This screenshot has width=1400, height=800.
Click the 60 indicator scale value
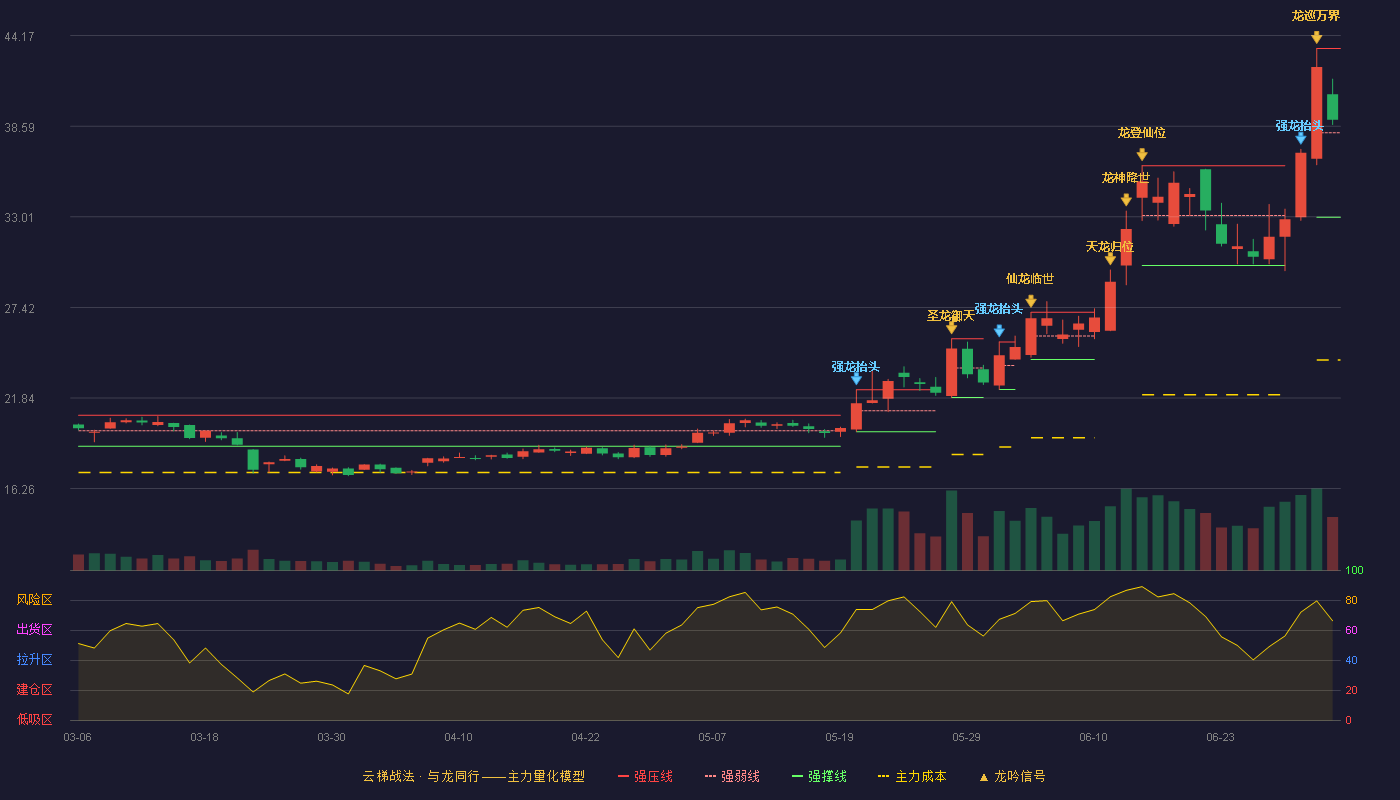click(1351, 630)
